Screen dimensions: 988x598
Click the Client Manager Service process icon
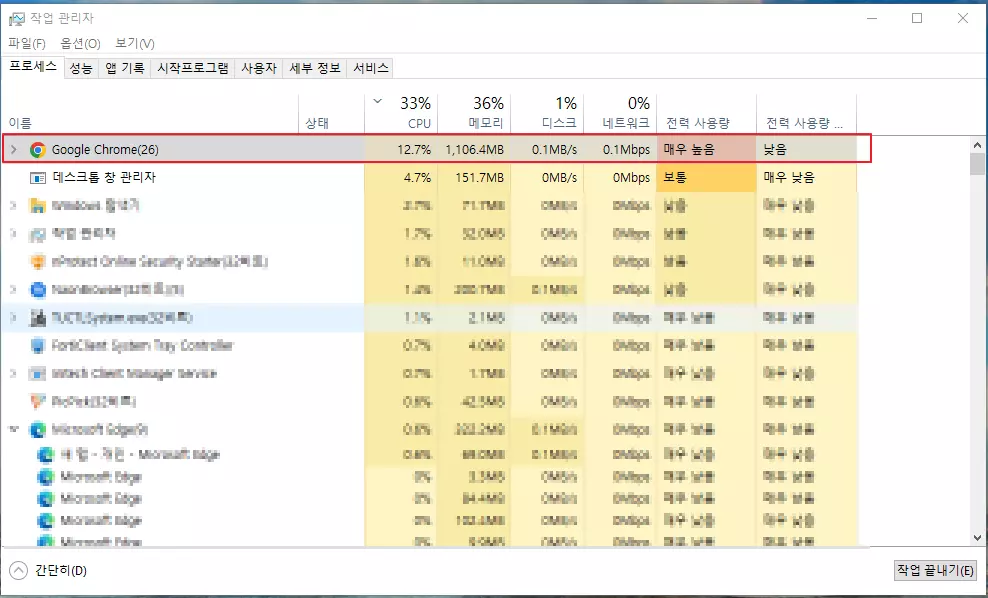coord(38,374)
